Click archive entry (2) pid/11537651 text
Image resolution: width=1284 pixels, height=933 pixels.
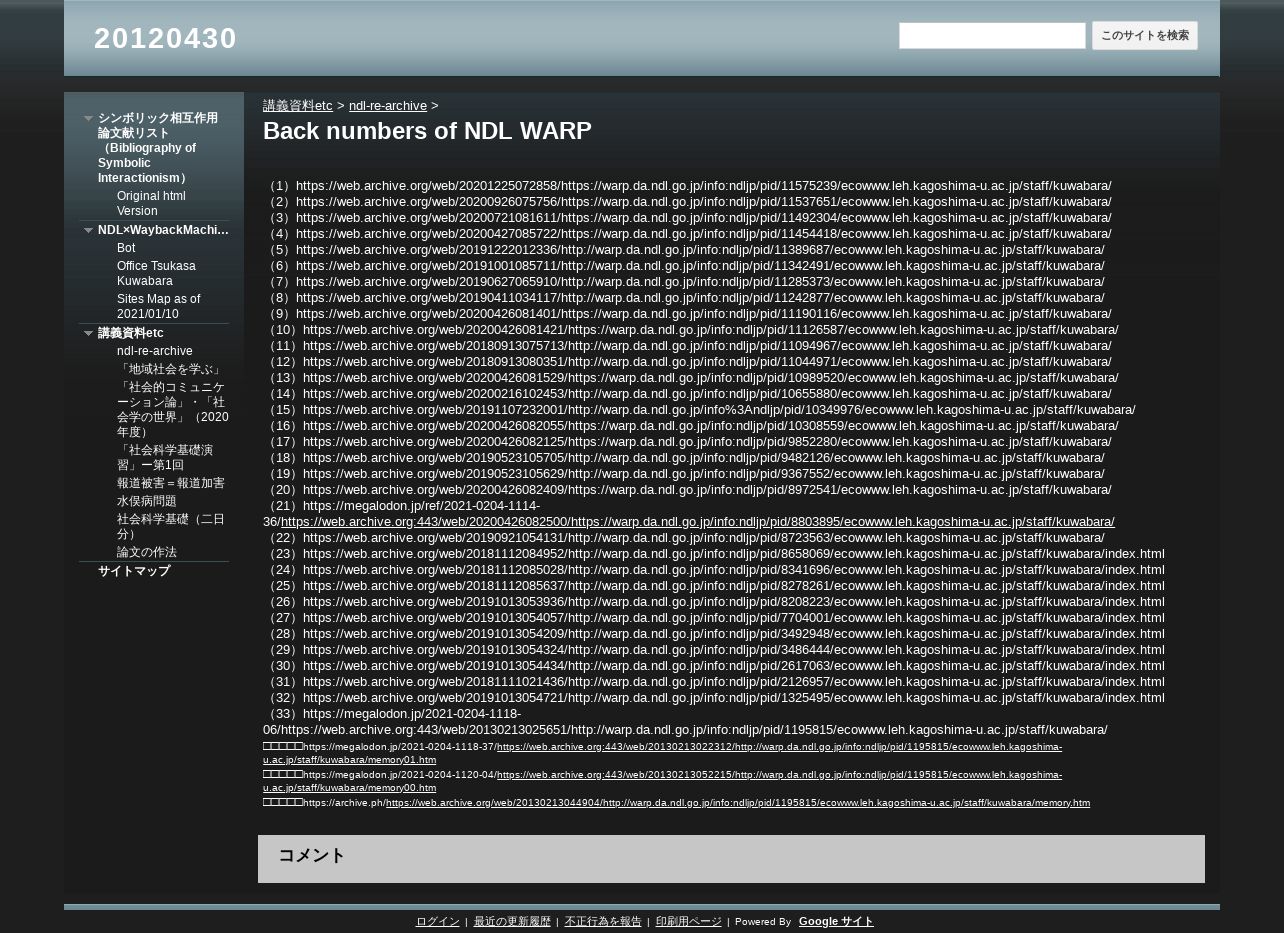(687, 202)
